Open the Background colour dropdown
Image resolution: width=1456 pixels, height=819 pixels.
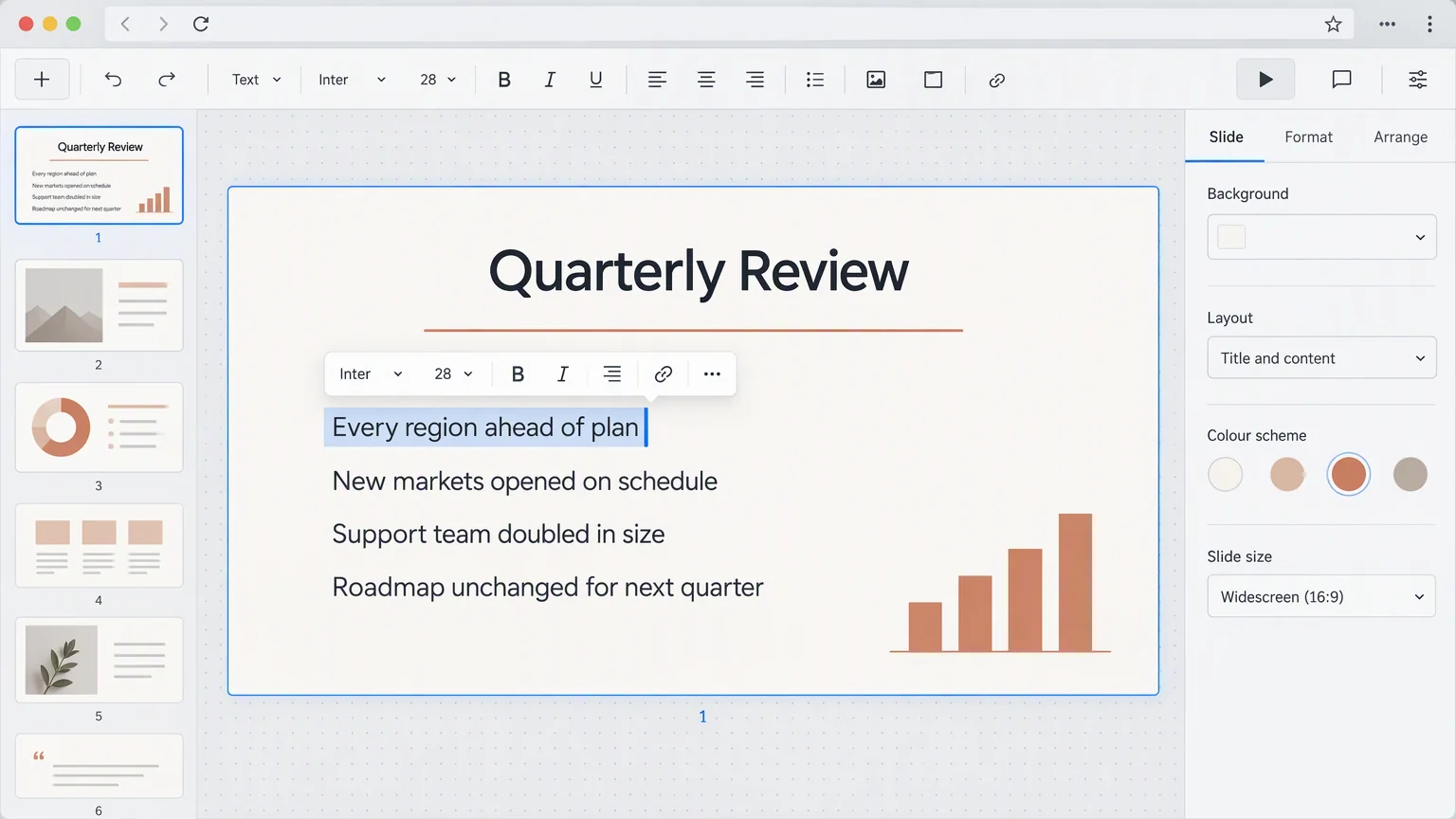1321,237
